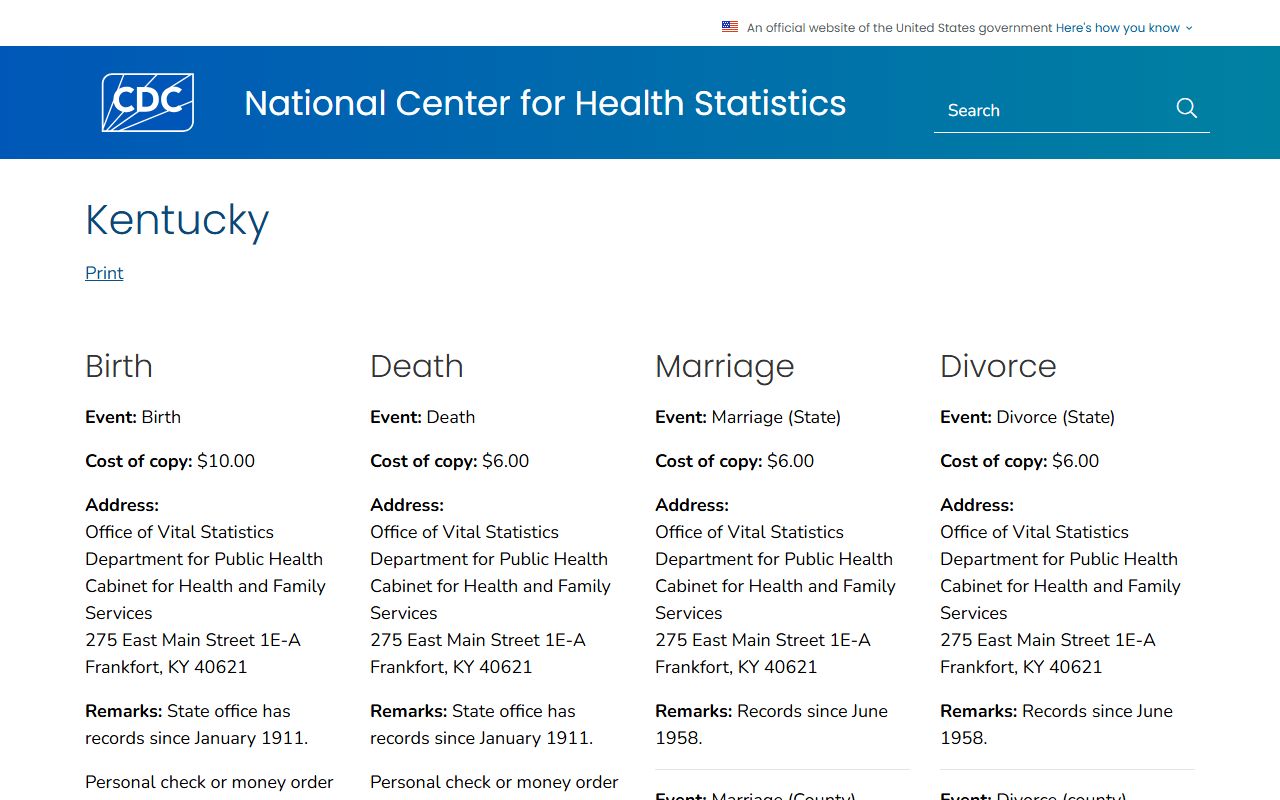Open the 'Here's how you know' link

coord(1118,28)
